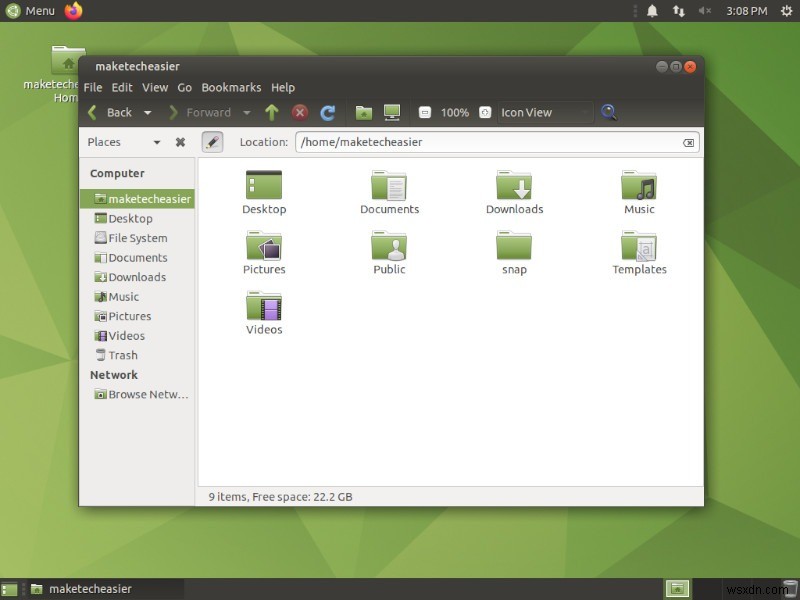Click the Search magnifier icon

point(608,113)
